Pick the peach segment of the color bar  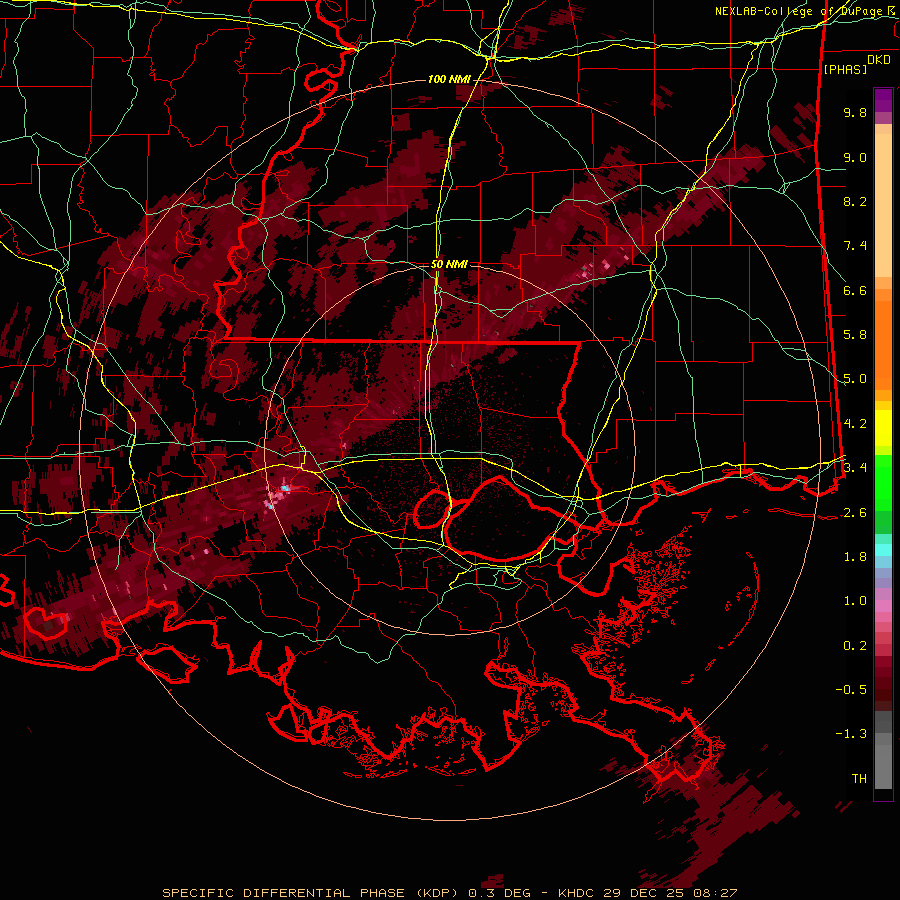click(x=883, y=201)
